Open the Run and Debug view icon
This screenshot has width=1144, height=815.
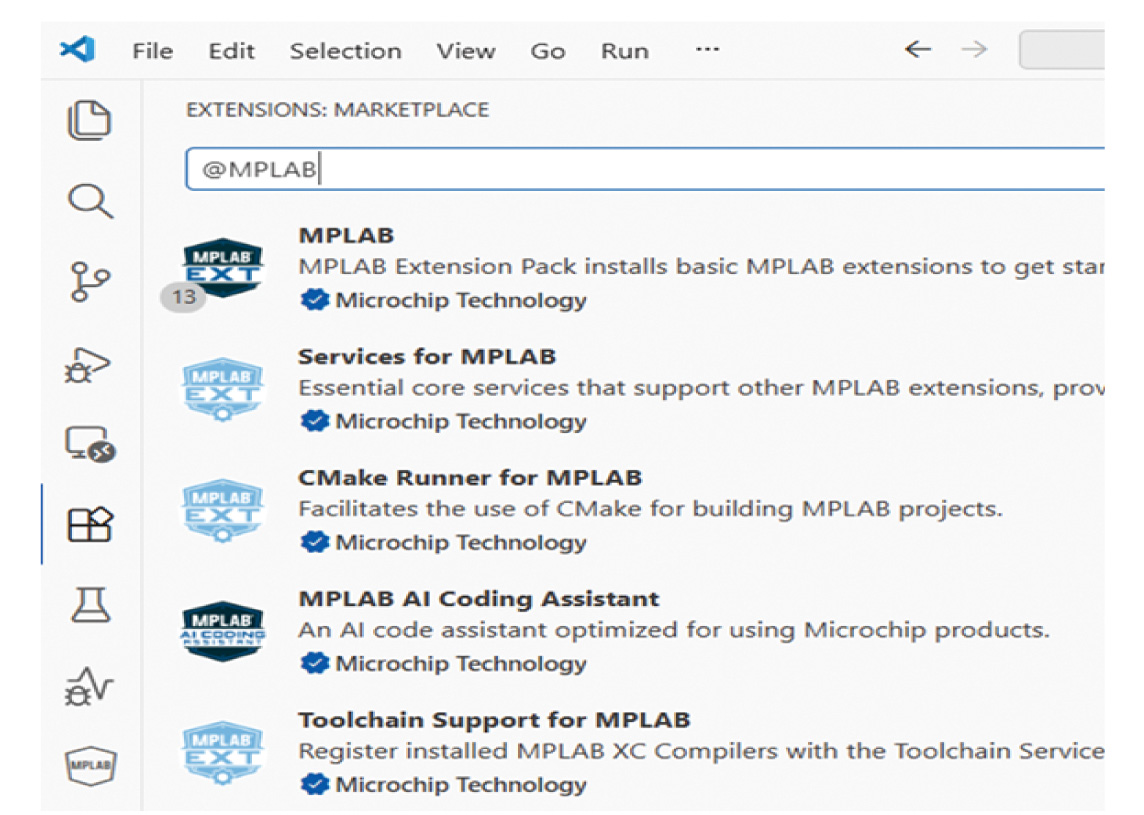point(90,366)
